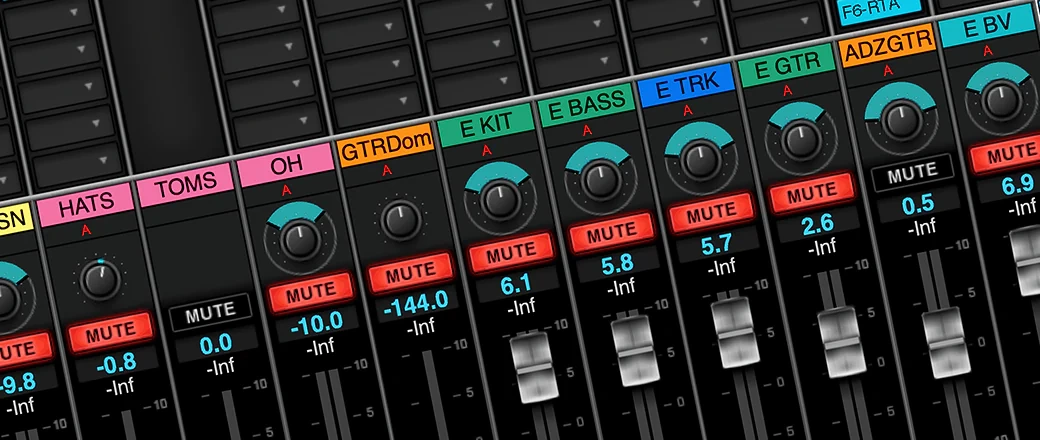The image size is (1040, 440).
Task: Click the E BASS fader value 5.8
Action: (617, 263)
